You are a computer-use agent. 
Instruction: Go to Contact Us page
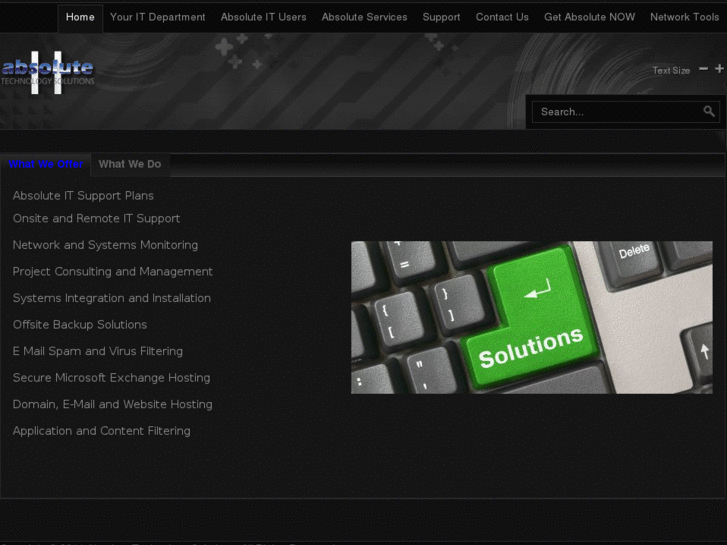502,17
